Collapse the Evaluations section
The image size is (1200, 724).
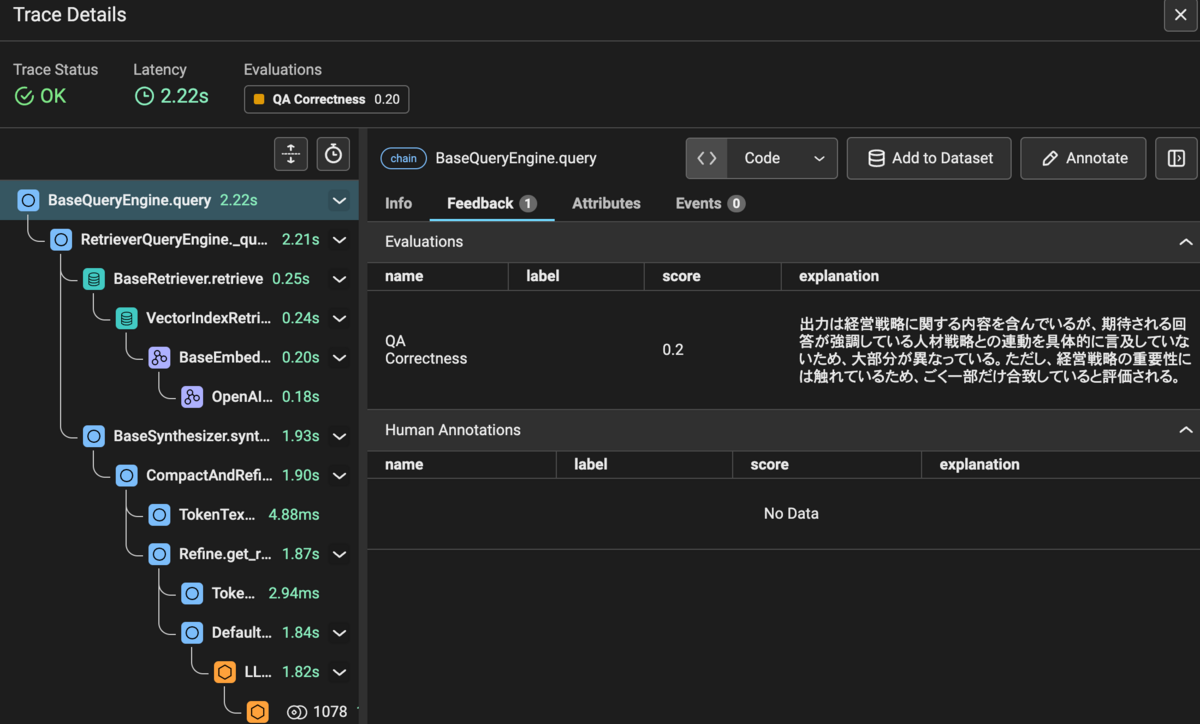[x=1185, y=242]
